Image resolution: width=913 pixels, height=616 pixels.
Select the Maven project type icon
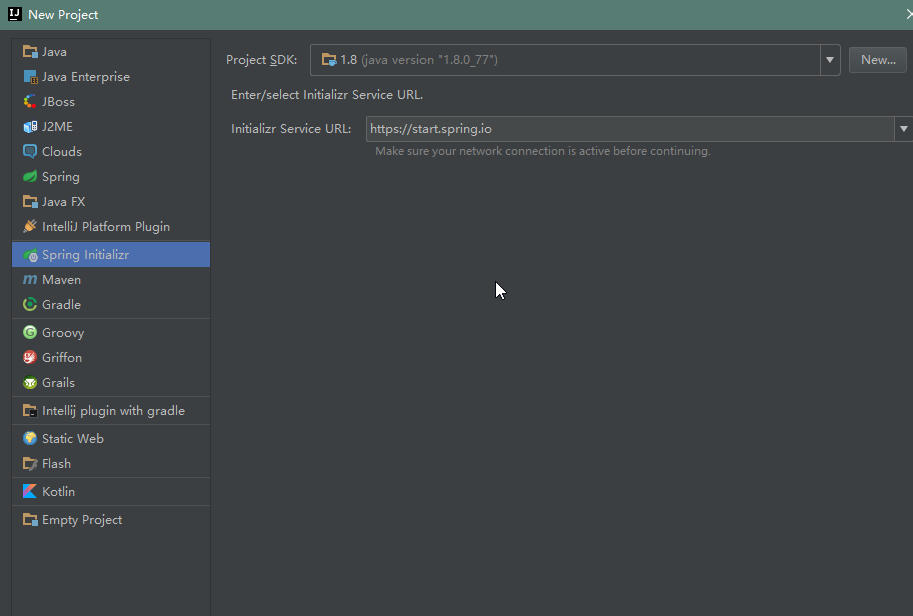[30, 280]
